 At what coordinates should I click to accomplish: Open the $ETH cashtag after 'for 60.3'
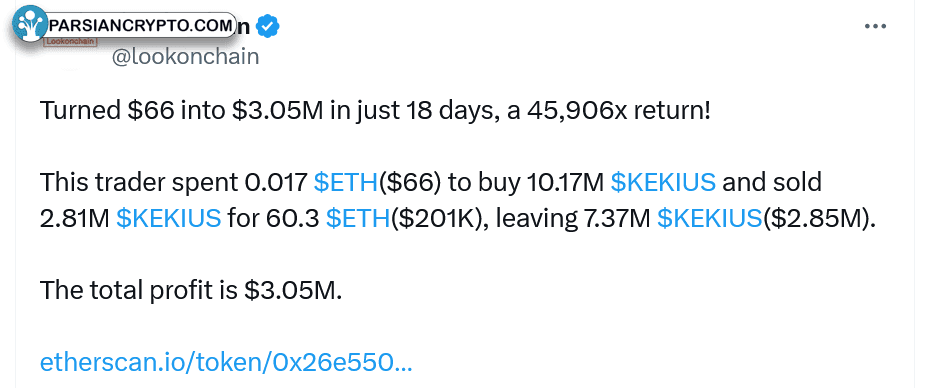(359, 219)
